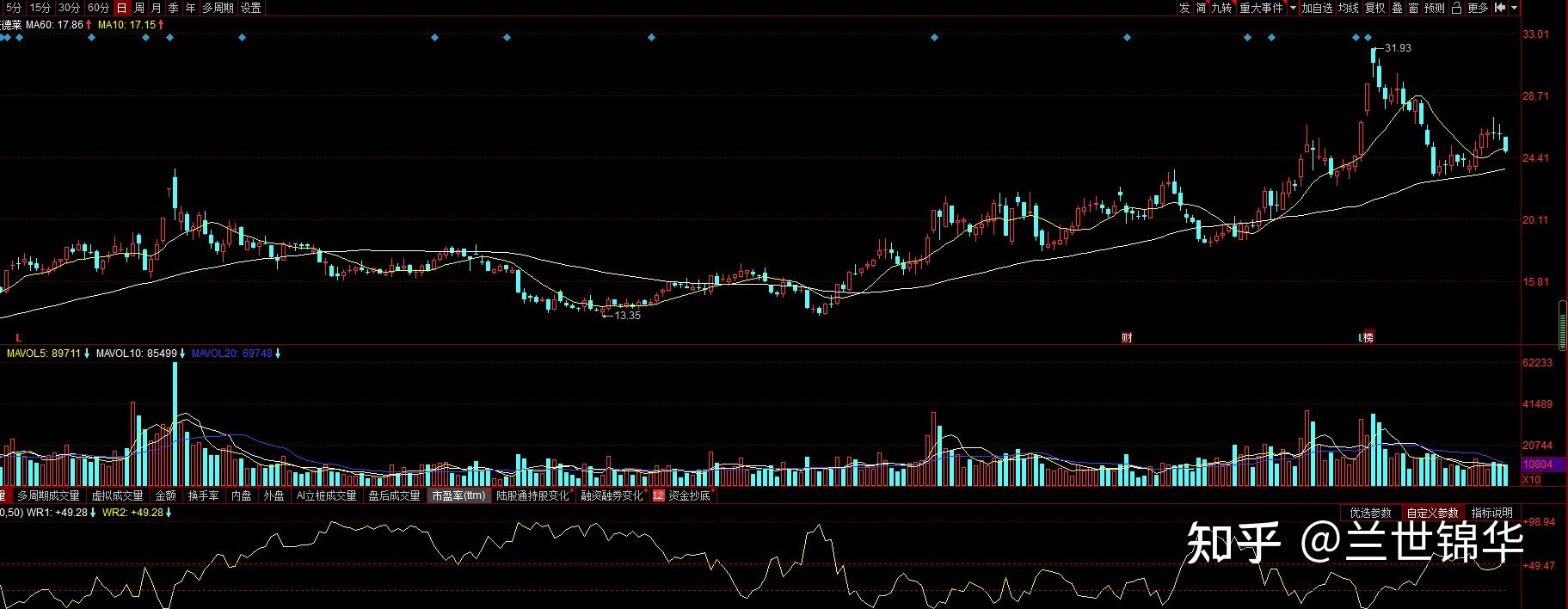Click the red L marker at chart bottom-left
Viewport: 1568px width, 609px height.
[18, 337]
